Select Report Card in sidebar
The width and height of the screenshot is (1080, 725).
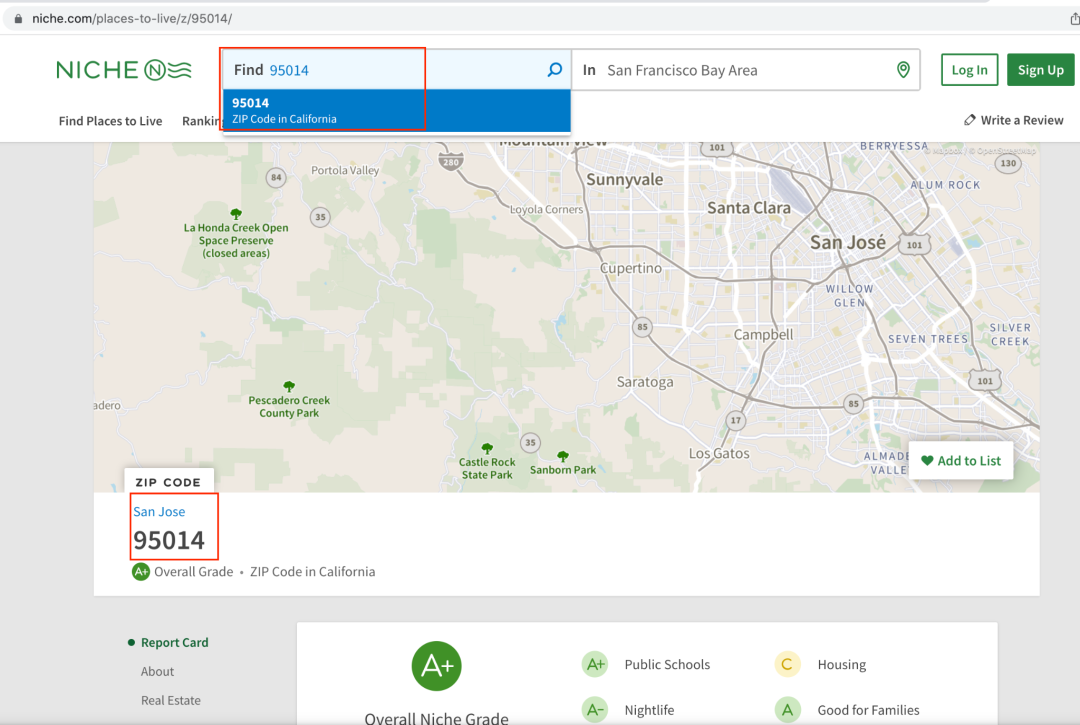(x=174, y=642)
